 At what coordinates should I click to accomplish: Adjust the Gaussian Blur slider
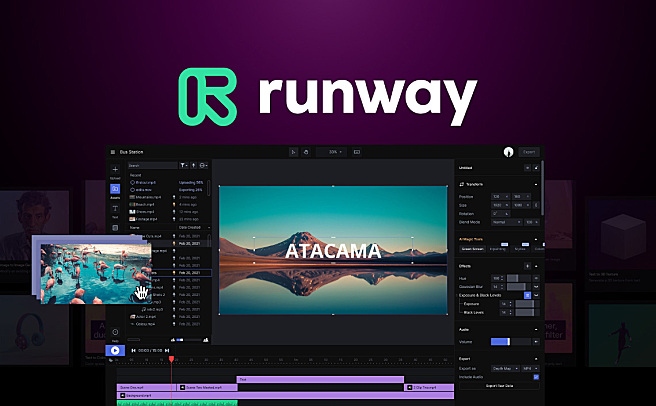point(519,287)
